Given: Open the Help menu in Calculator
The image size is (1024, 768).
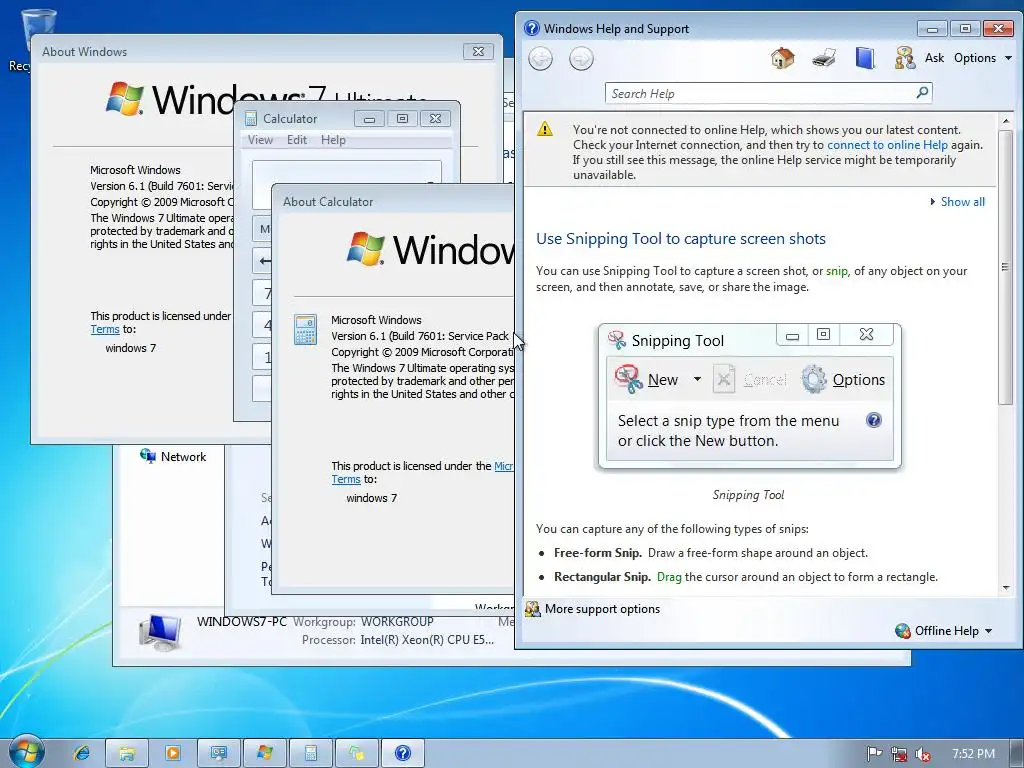Looking at the screenshot, I should pos(333,140).
